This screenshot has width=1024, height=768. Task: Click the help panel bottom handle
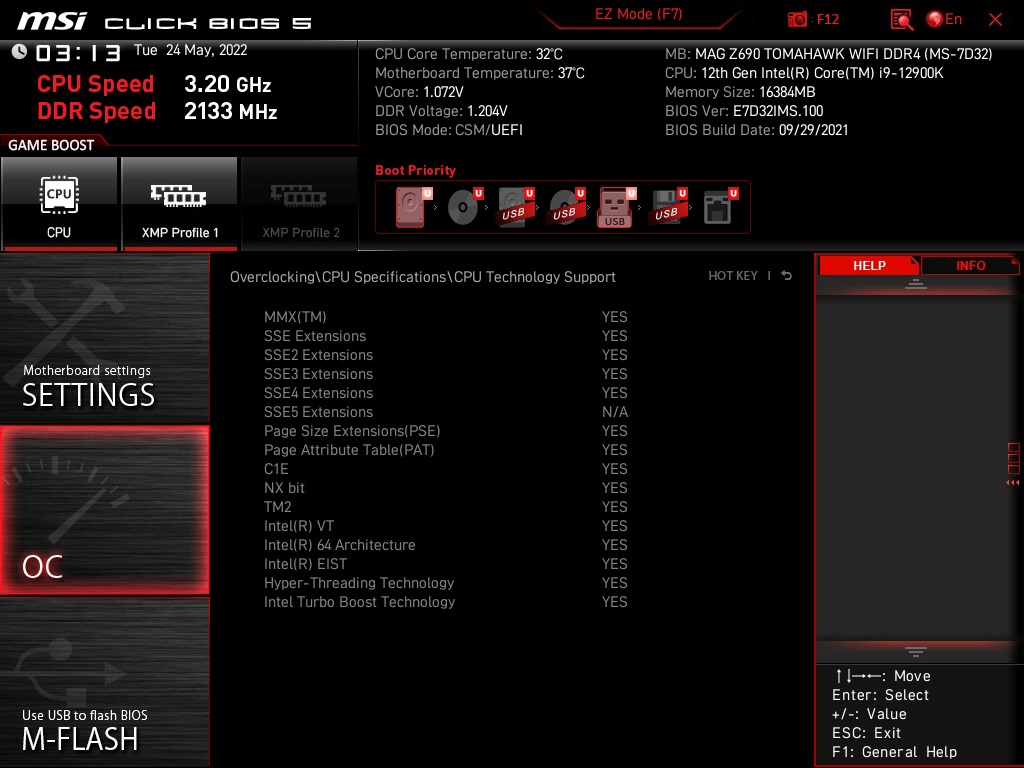coord(916,651)
